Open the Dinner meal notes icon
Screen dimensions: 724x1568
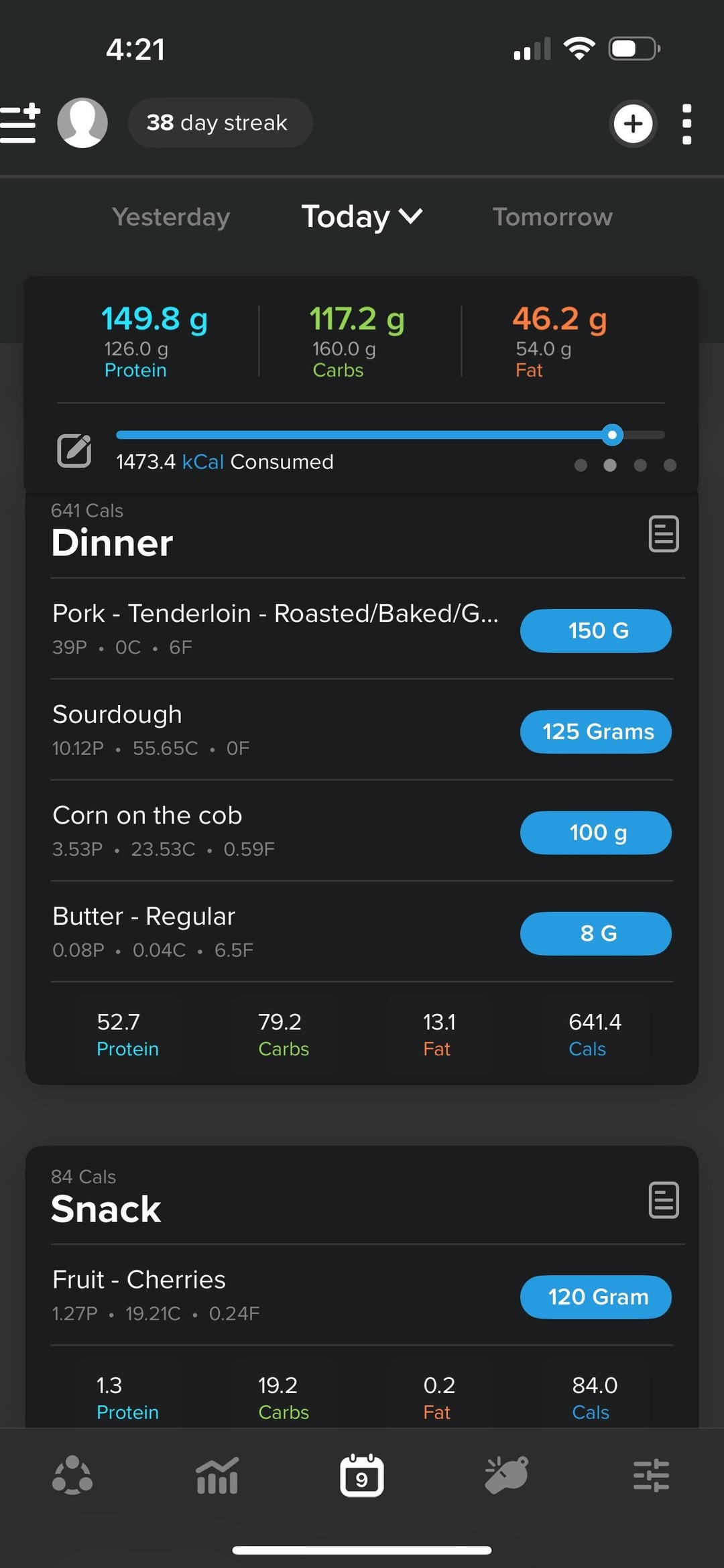[664, 534]
